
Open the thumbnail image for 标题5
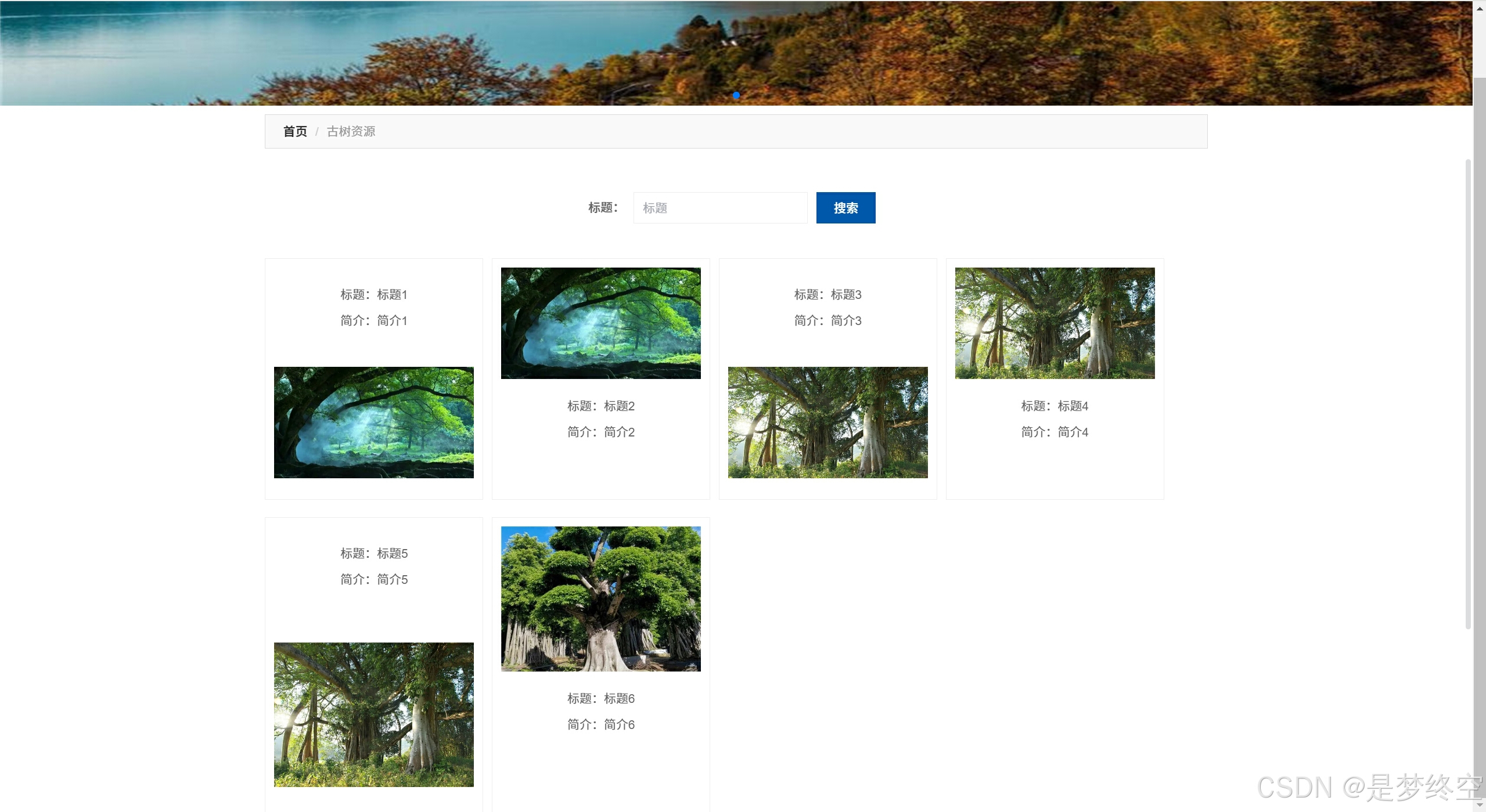click(x=374, y=714)
